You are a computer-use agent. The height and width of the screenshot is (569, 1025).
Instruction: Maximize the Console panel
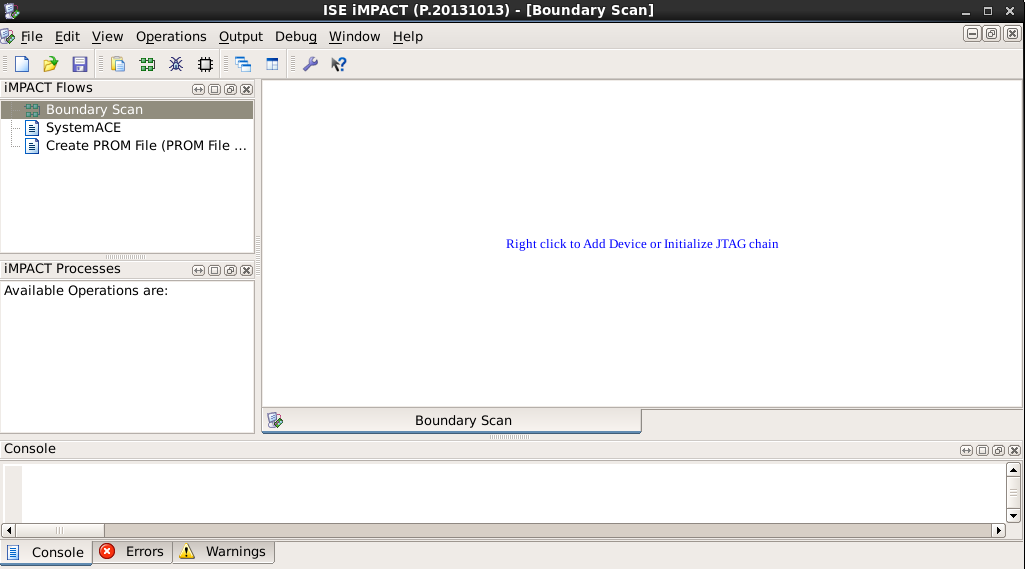983,450
